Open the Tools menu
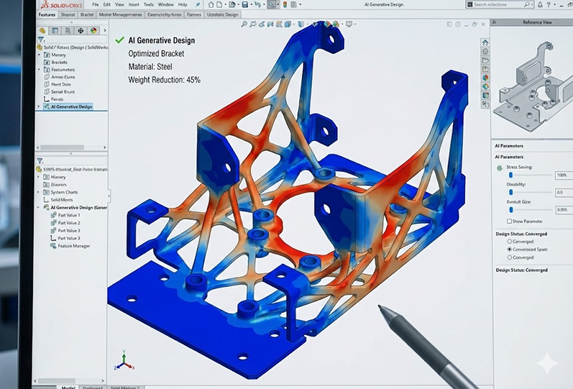Image resolution: width=573 pixels, height=389 pixels. [148, 4]
